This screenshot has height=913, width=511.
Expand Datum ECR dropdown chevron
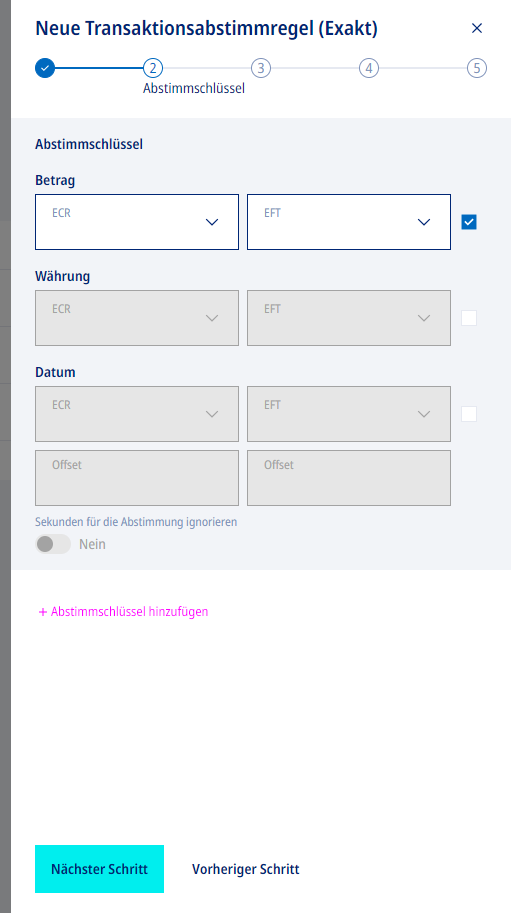tap(212, 414)
